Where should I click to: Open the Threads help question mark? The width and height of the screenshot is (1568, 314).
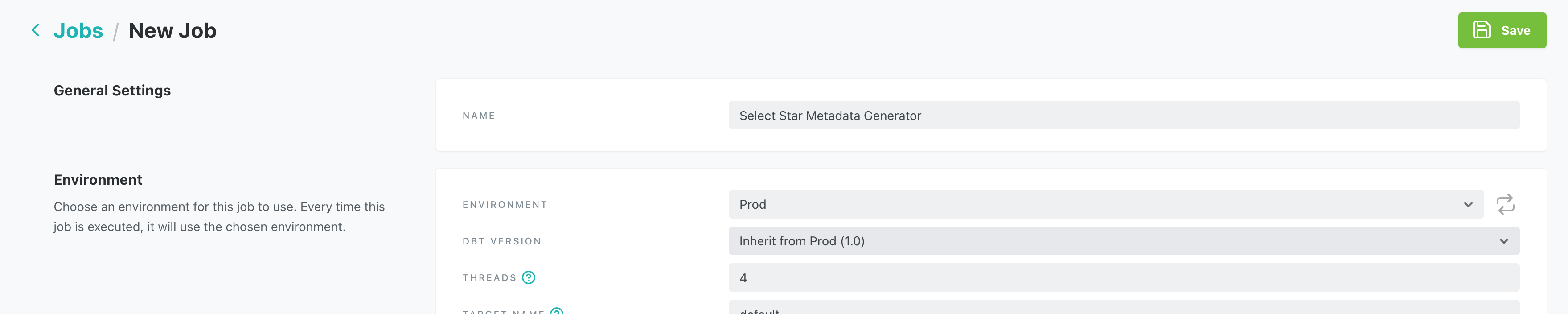[x=528, y=277]
